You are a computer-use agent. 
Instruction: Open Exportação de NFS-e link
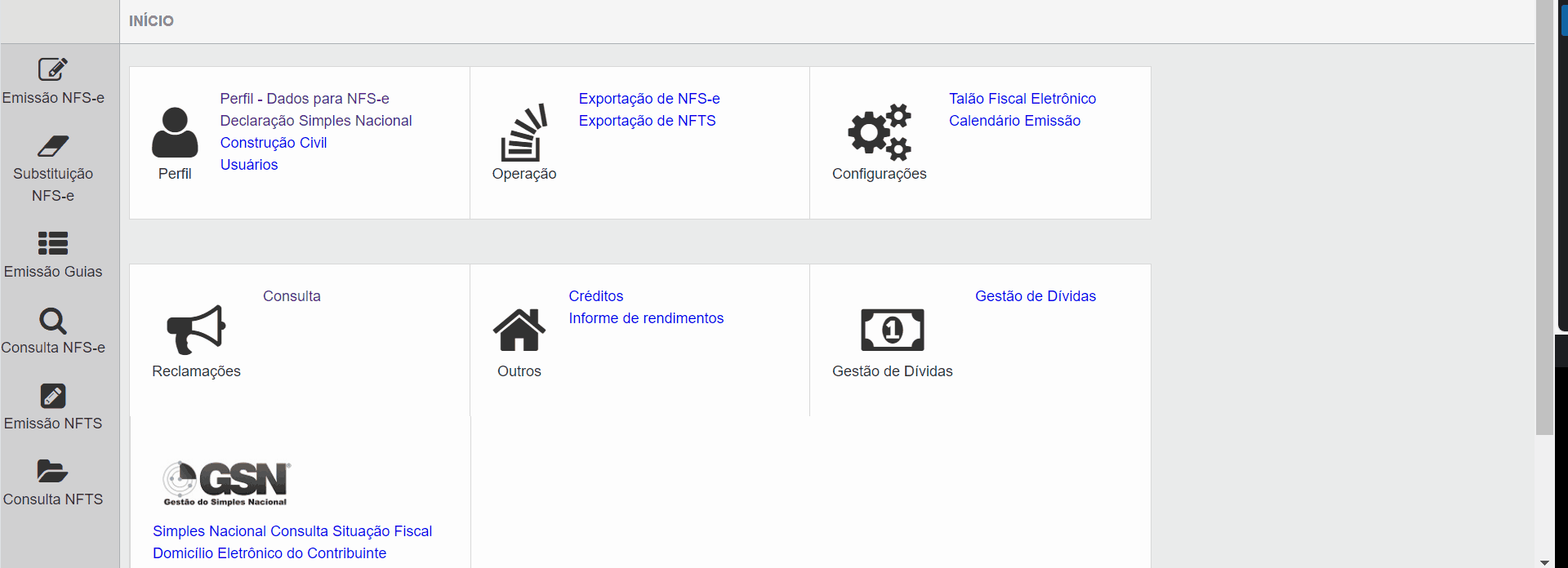coord(649,99)
